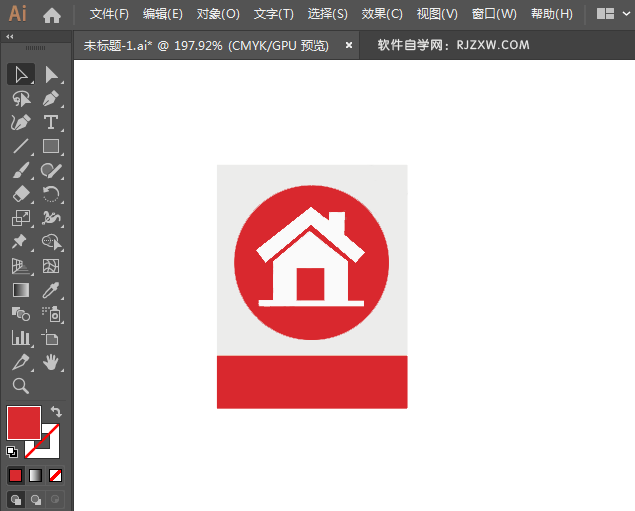Viewport: 635px width, 511px height.
Task: Choose the Scale tool
Action: coord(21,218)
